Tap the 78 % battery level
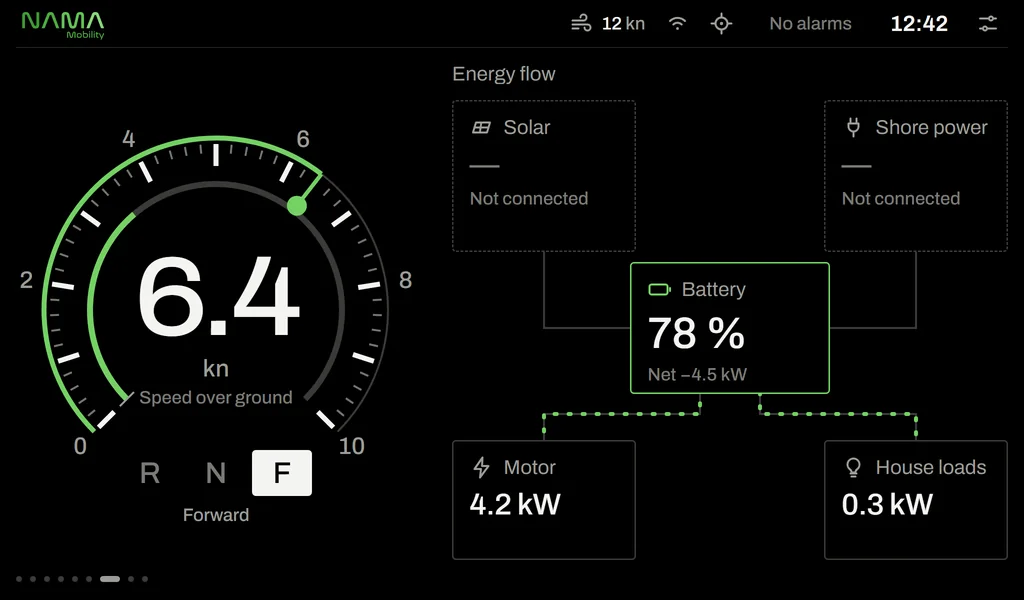1024x600 pixels. click(696, 334)
